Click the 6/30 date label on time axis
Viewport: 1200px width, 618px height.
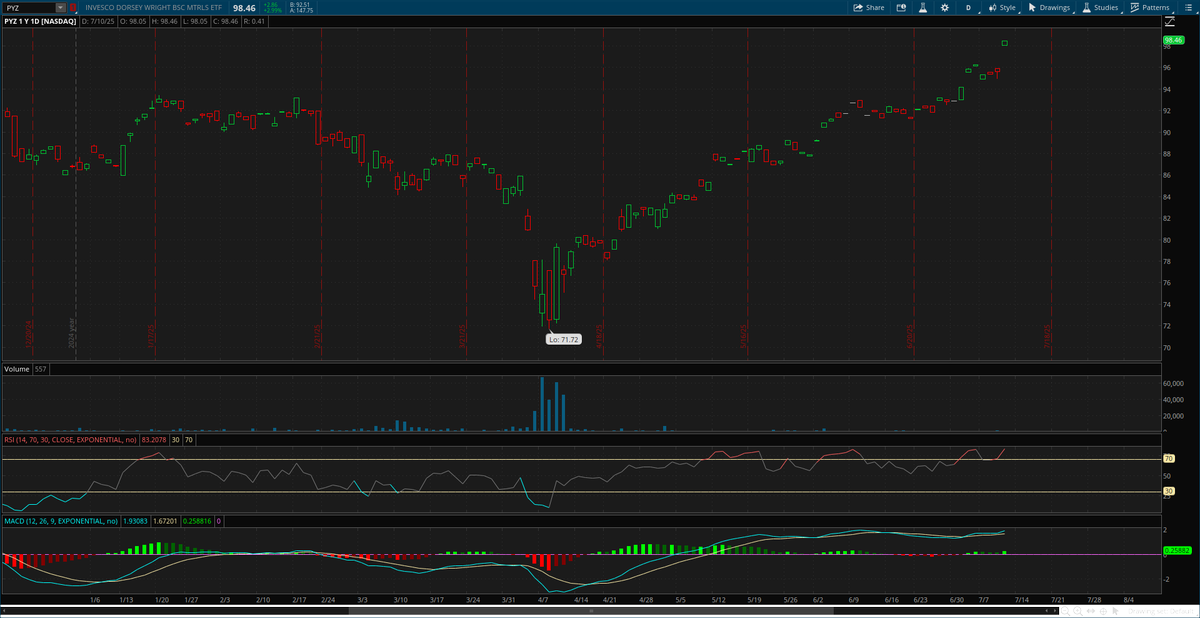(x=955, y=600)
